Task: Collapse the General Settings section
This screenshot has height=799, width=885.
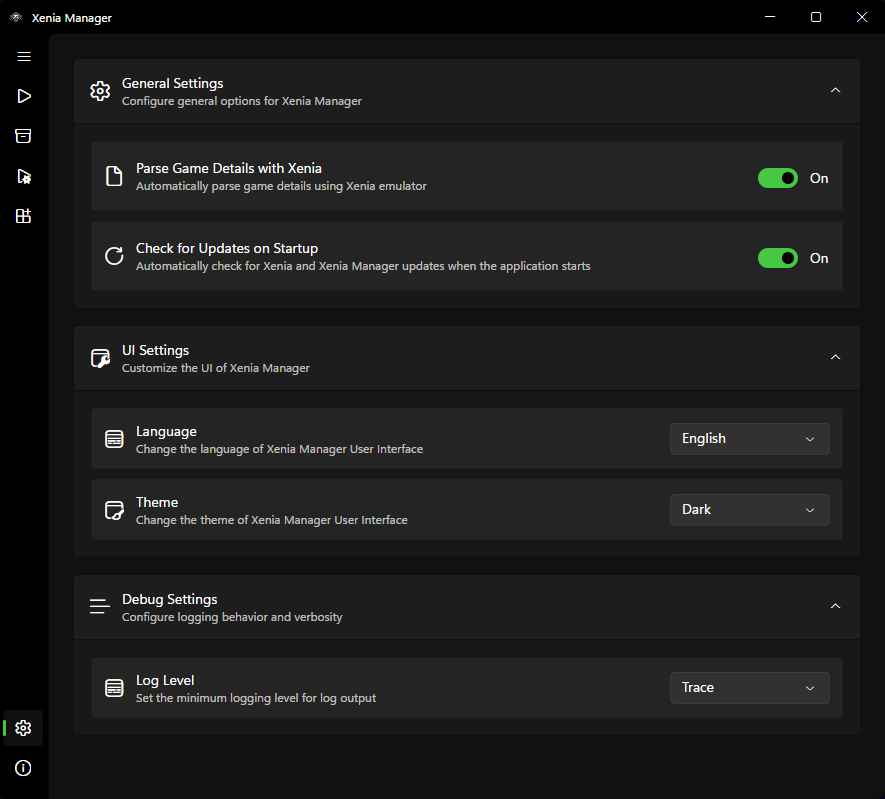Action: tap(835, 90)
